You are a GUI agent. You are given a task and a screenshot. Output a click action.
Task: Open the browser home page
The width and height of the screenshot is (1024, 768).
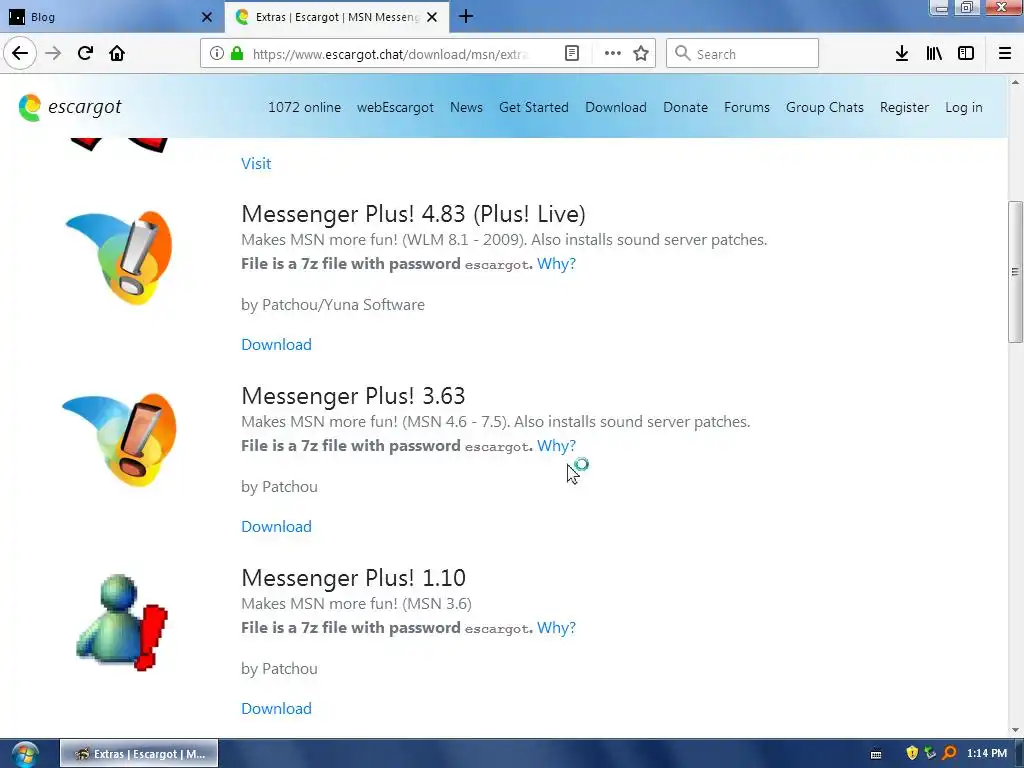click(x=117, y=53)
